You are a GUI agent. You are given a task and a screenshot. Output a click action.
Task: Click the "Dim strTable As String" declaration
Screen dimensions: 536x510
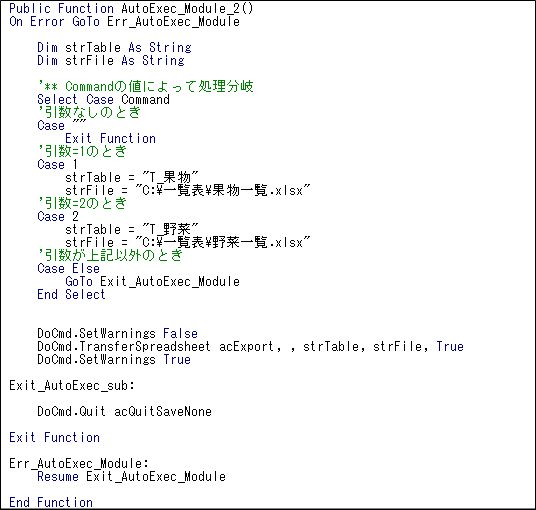(114, 48)
